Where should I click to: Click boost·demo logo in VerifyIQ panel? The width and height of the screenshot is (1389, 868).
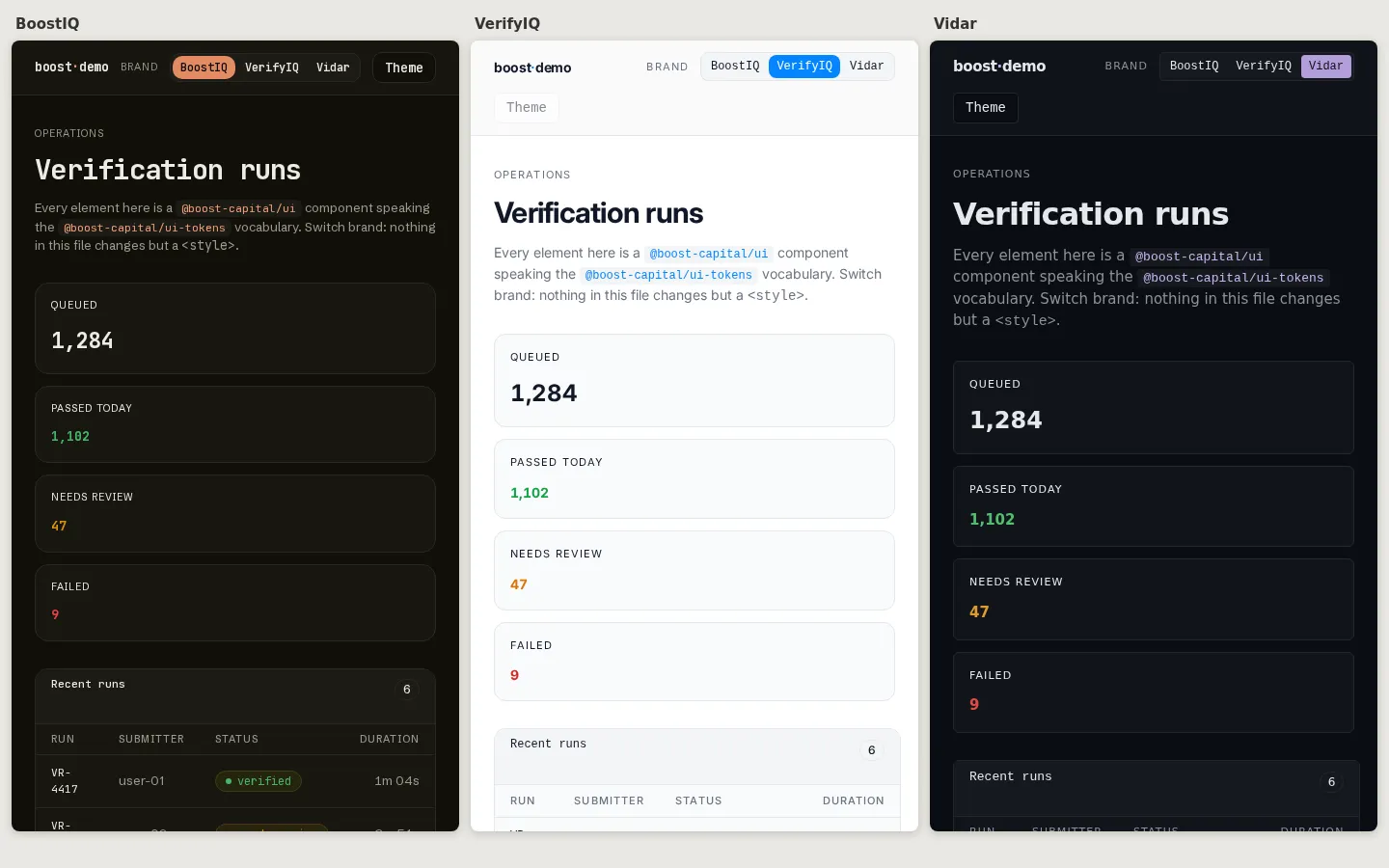pos(532,68)
